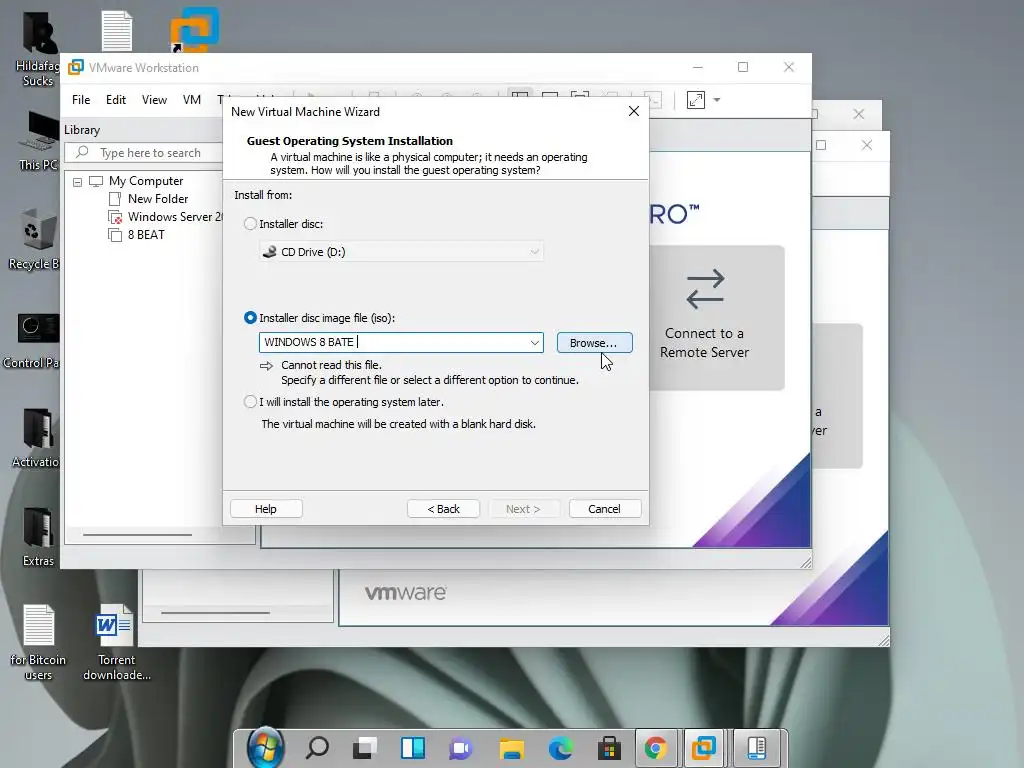Click the Start orb on the taskbar
Viewport: 1024px width, 768px height.
coord(265,748)
